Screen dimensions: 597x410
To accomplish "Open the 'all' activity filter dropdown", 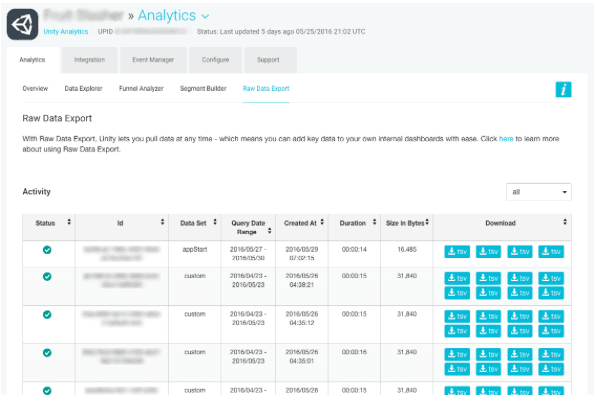I will point(539,192).
